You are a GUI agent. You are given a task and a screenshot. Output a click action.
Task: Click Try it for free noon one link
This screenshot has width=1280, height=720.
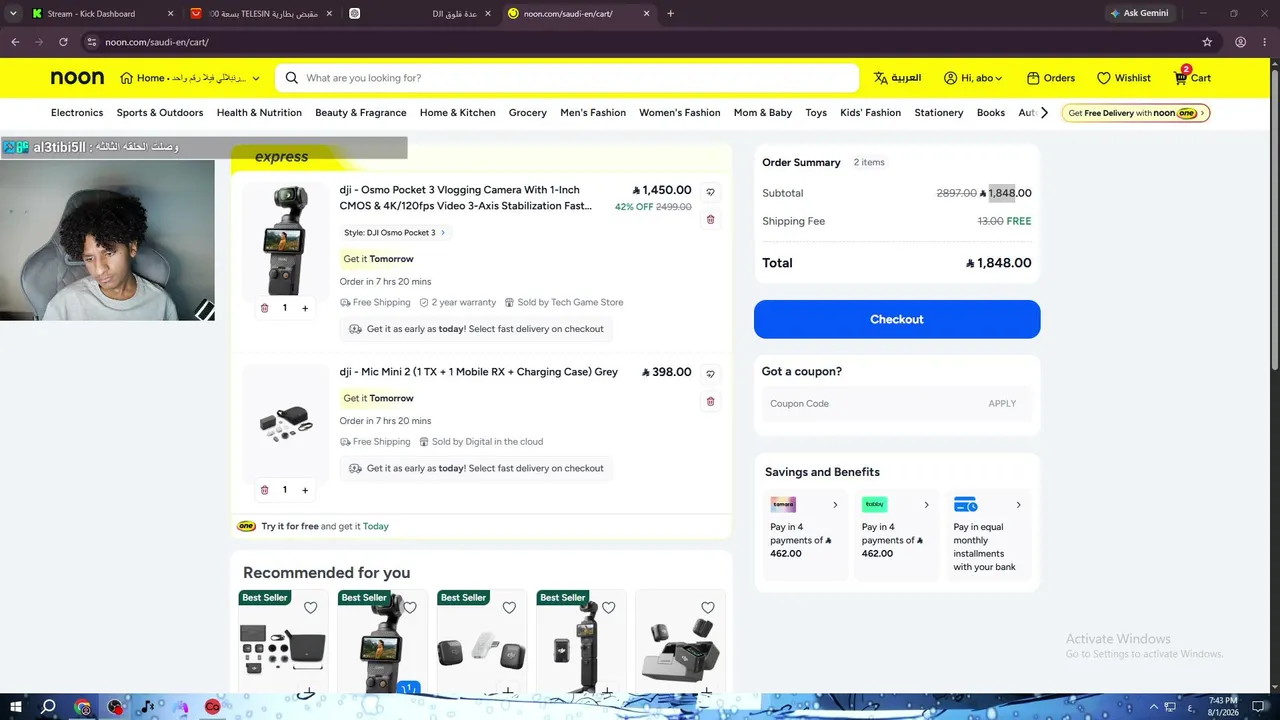[313, 526]
